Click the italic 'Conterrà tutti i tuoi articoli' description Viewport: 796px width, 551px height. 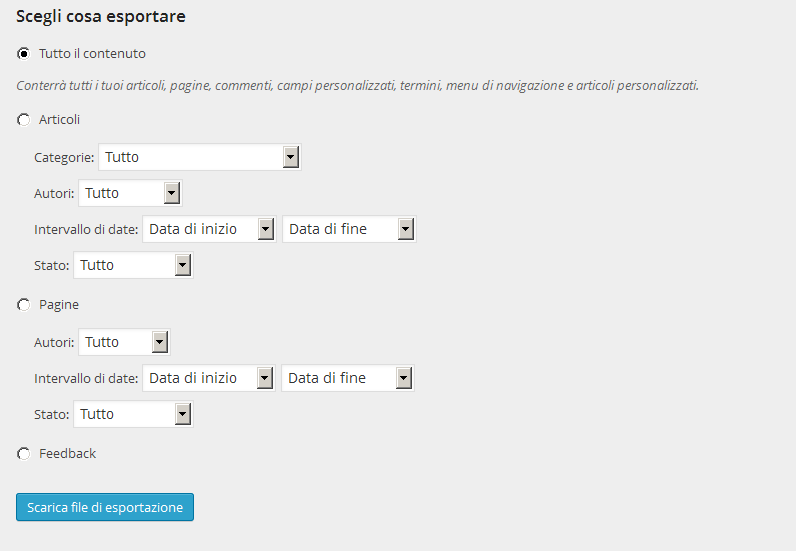click(x=357, y=86)
